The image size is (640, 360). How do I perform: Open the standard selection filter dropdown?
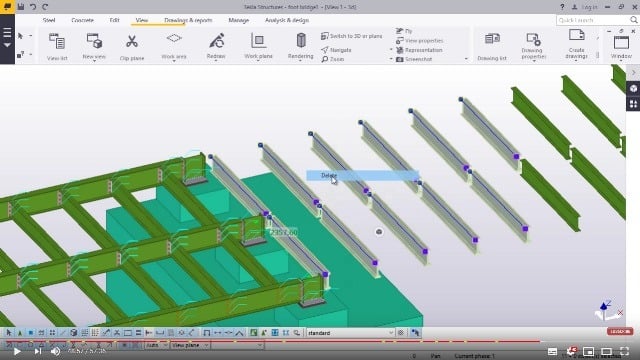click(351, 333)
